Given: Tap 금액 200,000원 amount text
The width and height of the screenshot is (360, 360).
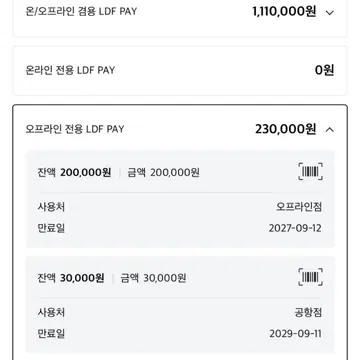Looking at the screenshot, I should pyautogui.click(x=163, y=173).
